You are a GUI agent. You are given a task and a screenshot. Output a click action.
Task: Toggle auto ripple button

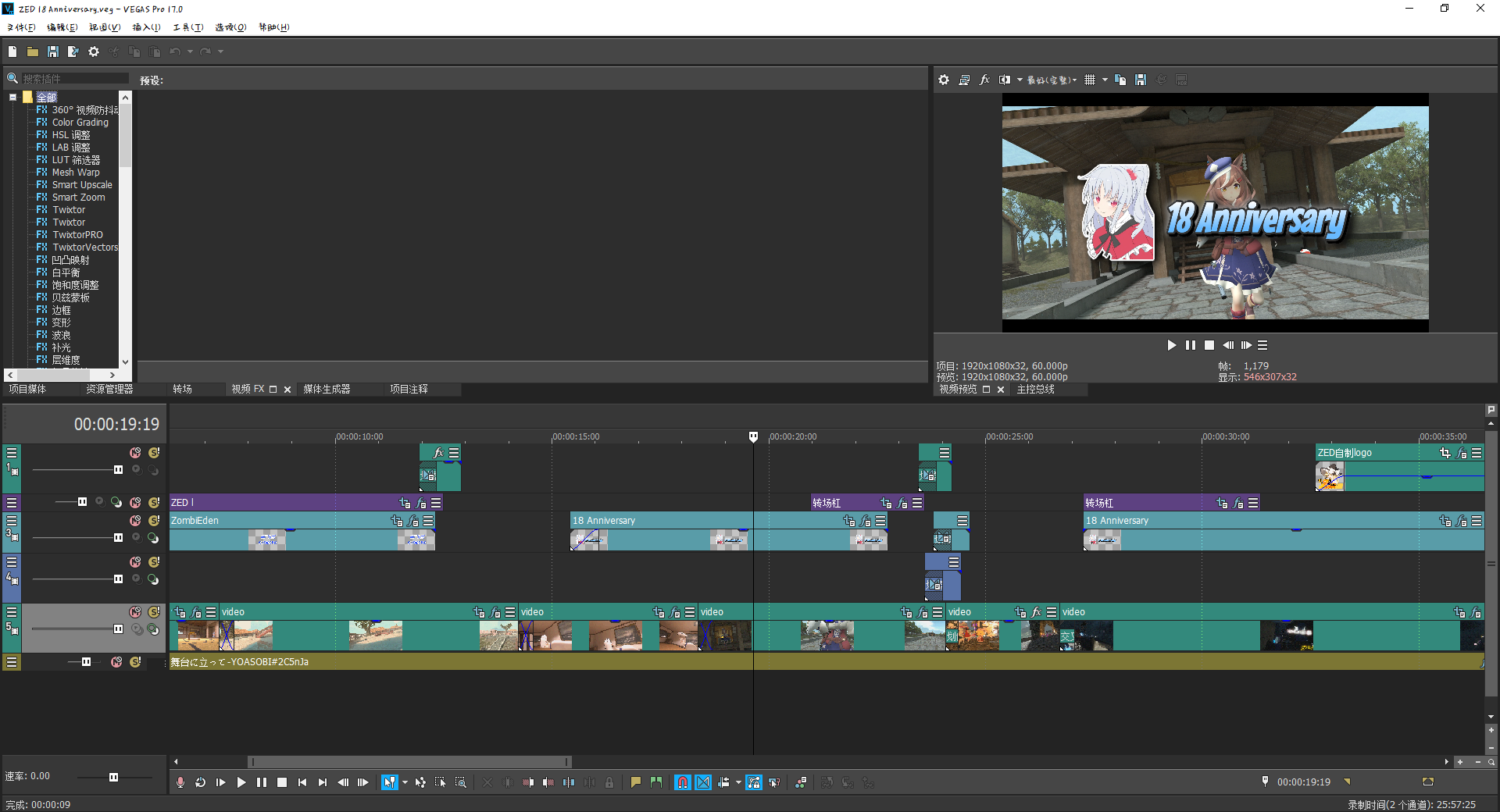point(723,782)
